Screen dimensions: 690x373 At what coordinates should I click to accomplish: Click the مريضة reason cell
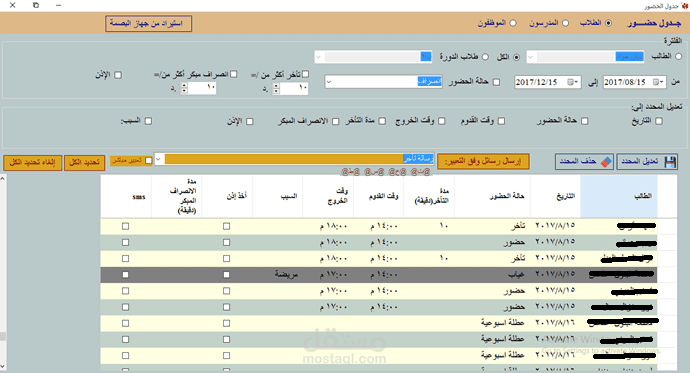coord(278,274)
